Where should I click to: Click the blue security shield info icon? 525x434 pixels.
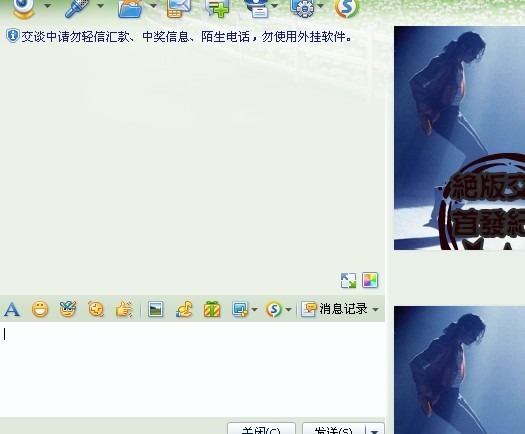(x=12, y=35)
